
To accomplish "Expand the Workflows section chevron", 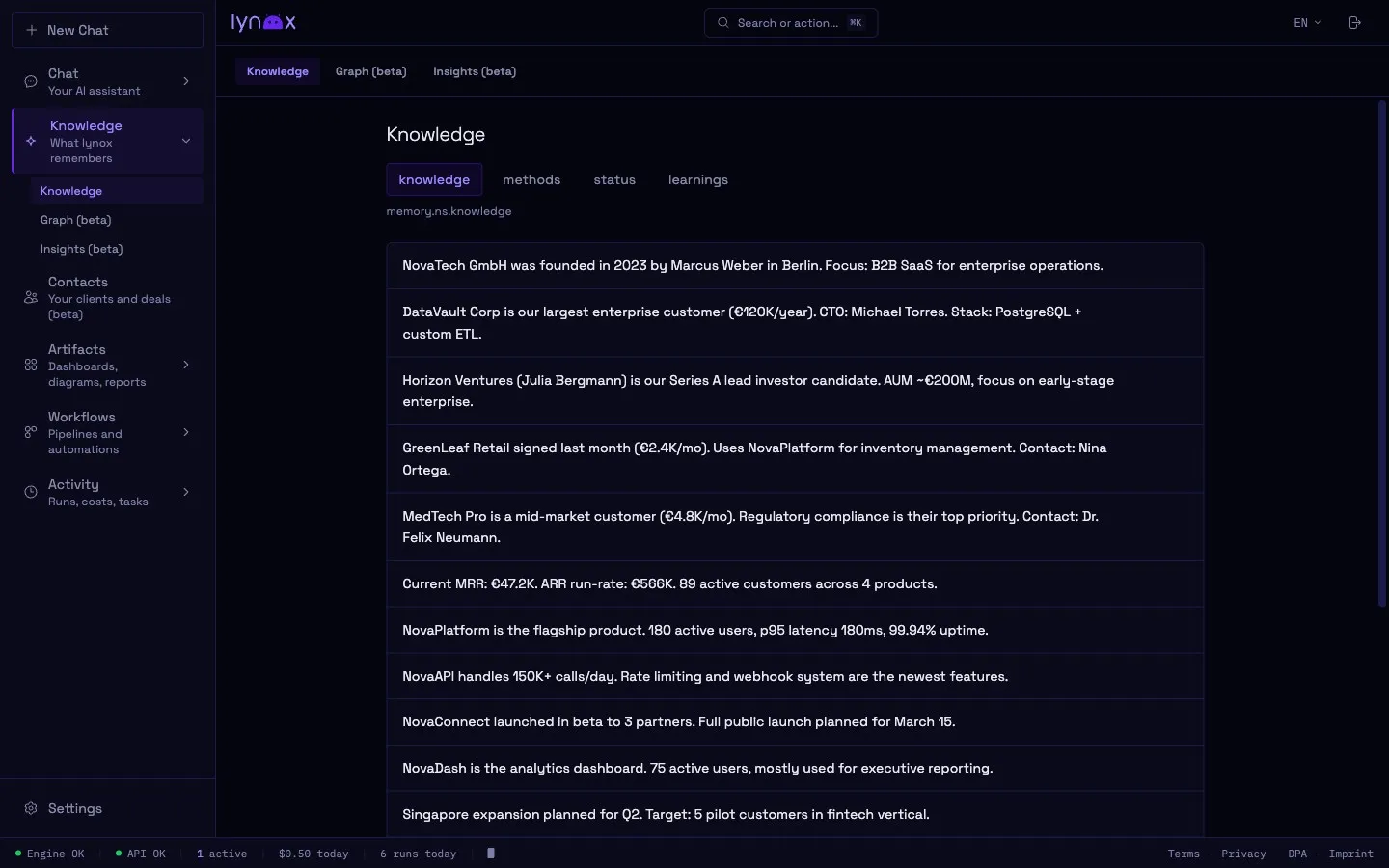I will tap(186, 432).
